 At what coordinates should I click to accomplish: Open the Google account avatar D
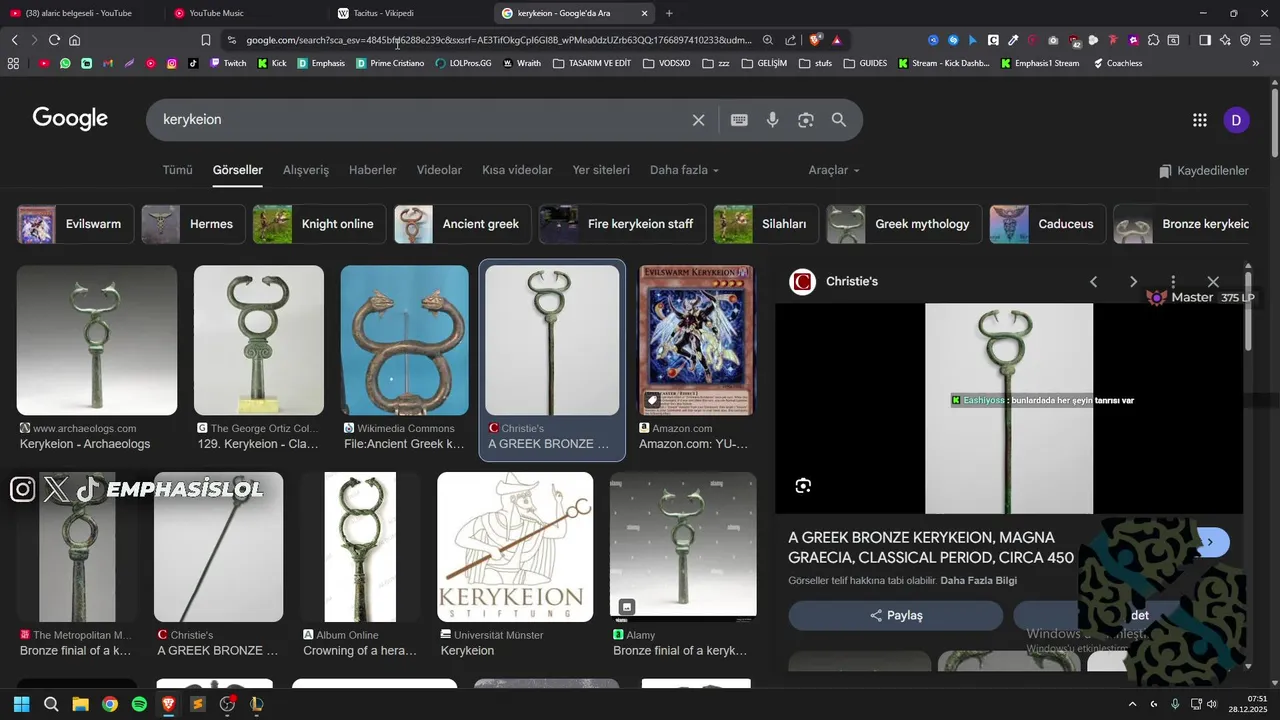[x=1236, y=120]
